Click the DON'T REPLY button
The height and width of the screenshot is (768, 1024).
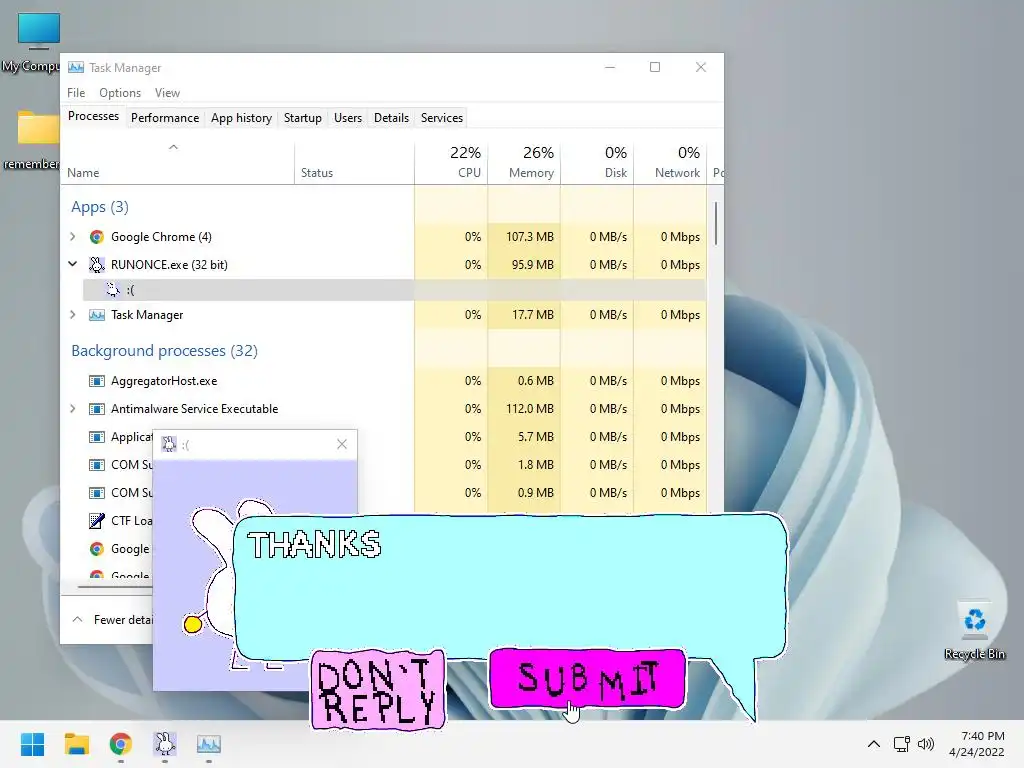click(377, 690)
